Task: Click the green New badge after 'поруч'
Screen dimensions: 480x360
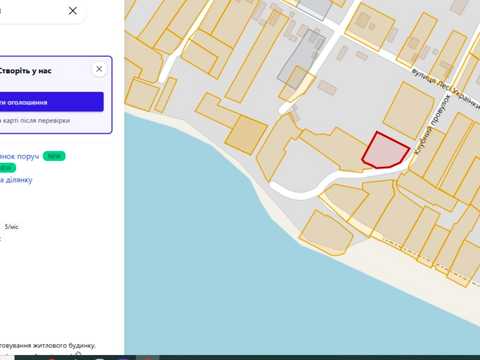Action: click(x=54, y=156)
